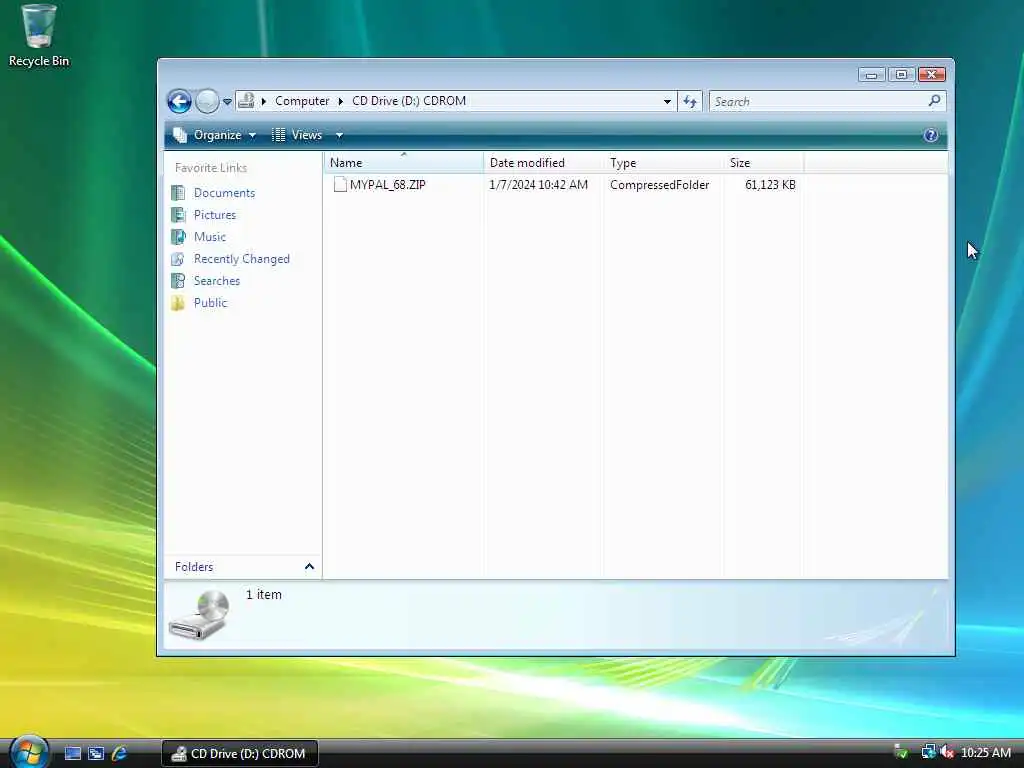Viewport: 1024px width, 768px height.
Task: Click the Pictures folder icon
Action: [178, 215]
